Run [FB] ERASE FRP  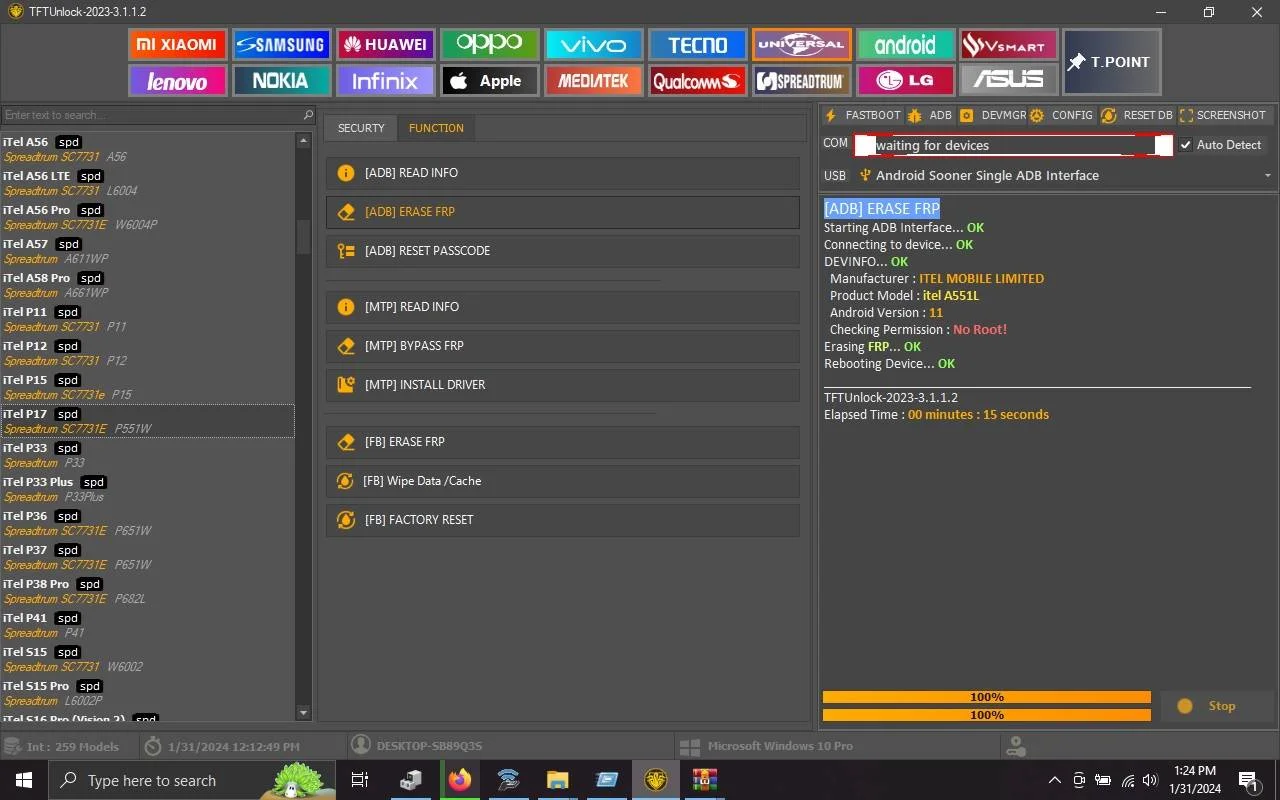point(562,442)
